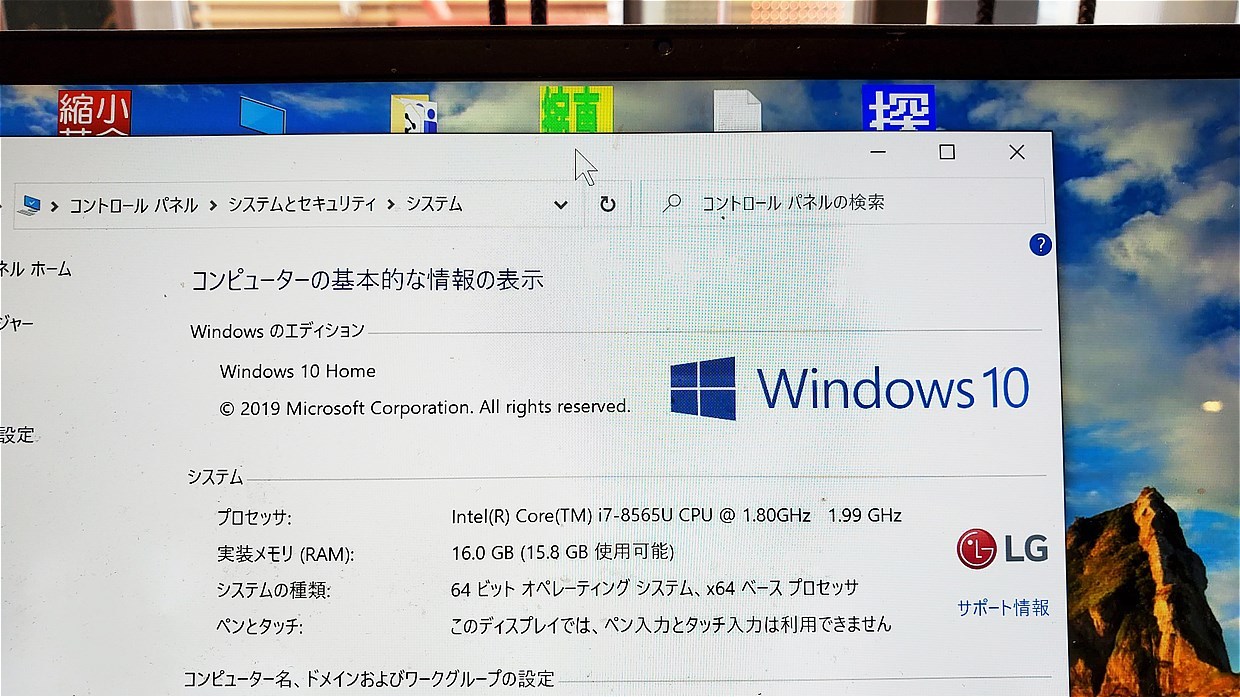Select the 64 ビット system type value
The height and width of the screenshot is (697, 1240).
pyautogui.click(x=654, y=589)
